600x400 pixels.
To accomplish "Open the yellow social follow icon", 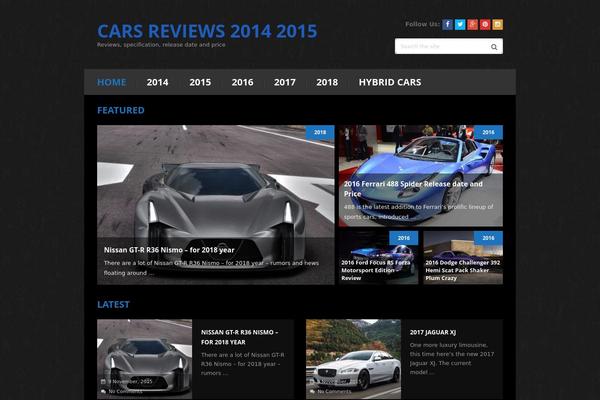I will coord(497,24).
